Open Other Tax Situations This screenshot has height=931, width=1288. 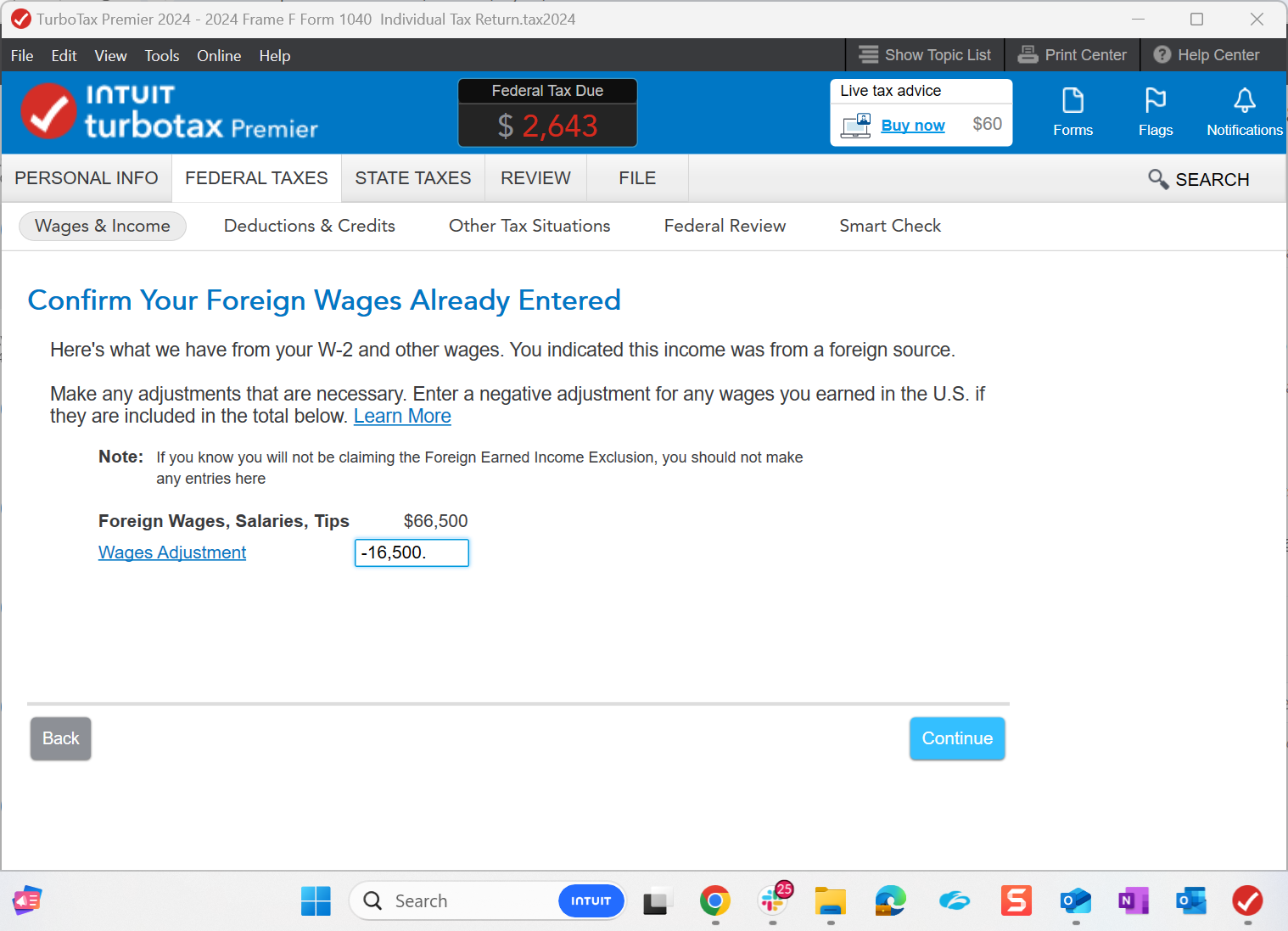pyautogui.click(x=529, y=226)
